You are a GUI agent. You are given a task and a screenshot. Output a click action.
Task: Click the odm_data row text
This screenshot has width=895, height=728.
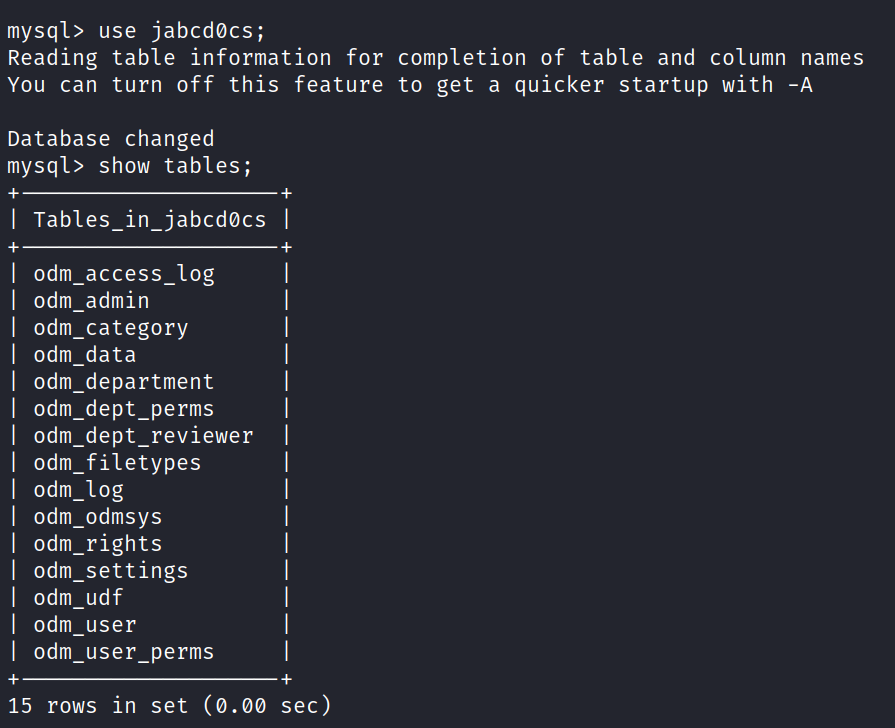click(x=85, y=355)
